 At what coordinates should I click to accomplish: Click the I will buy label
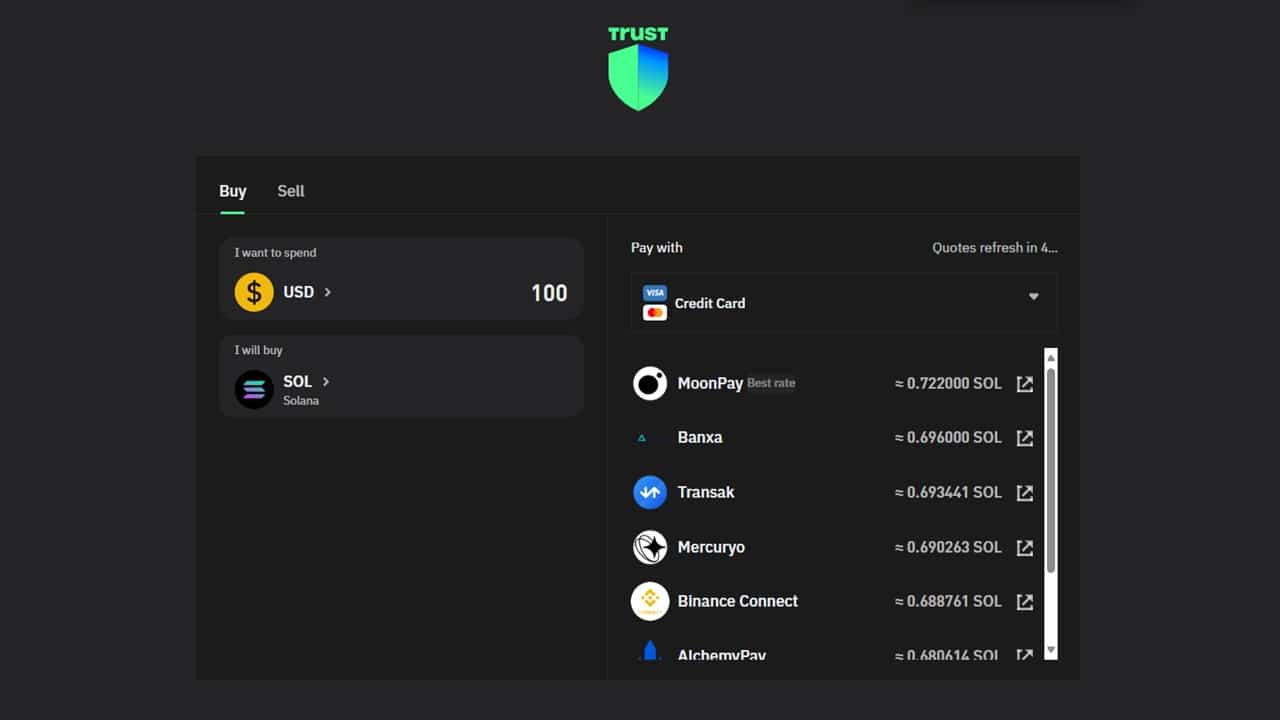[x=259, y=350]
